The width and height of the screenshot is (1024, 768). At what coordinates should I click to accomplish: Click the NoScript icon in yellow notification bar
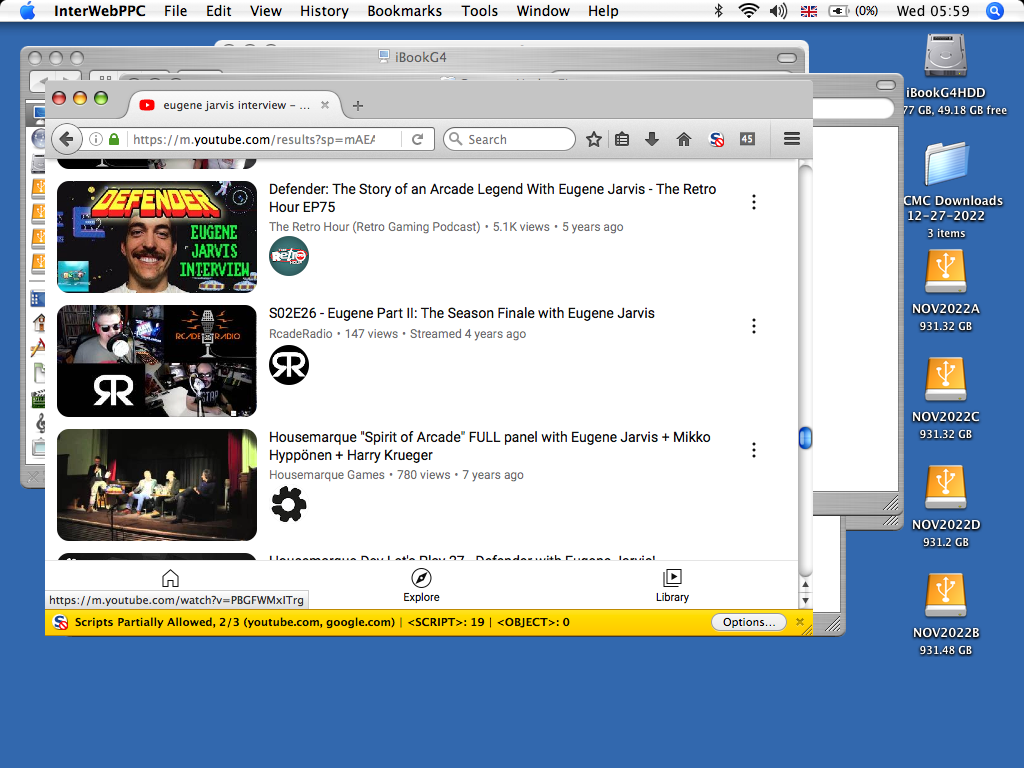pos(60,622)
